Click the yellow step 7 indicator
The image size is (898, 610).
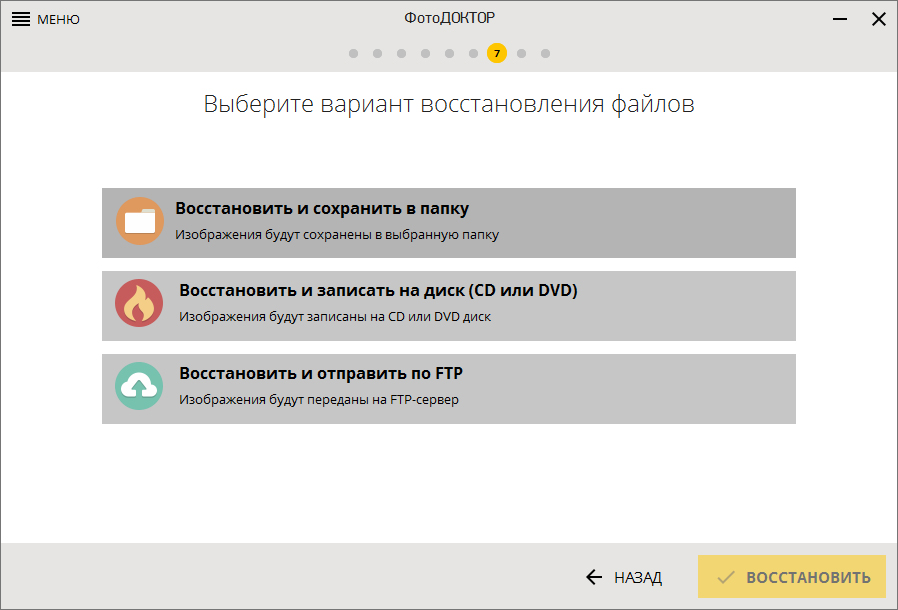pyautogui.click(x=497, y=53)
